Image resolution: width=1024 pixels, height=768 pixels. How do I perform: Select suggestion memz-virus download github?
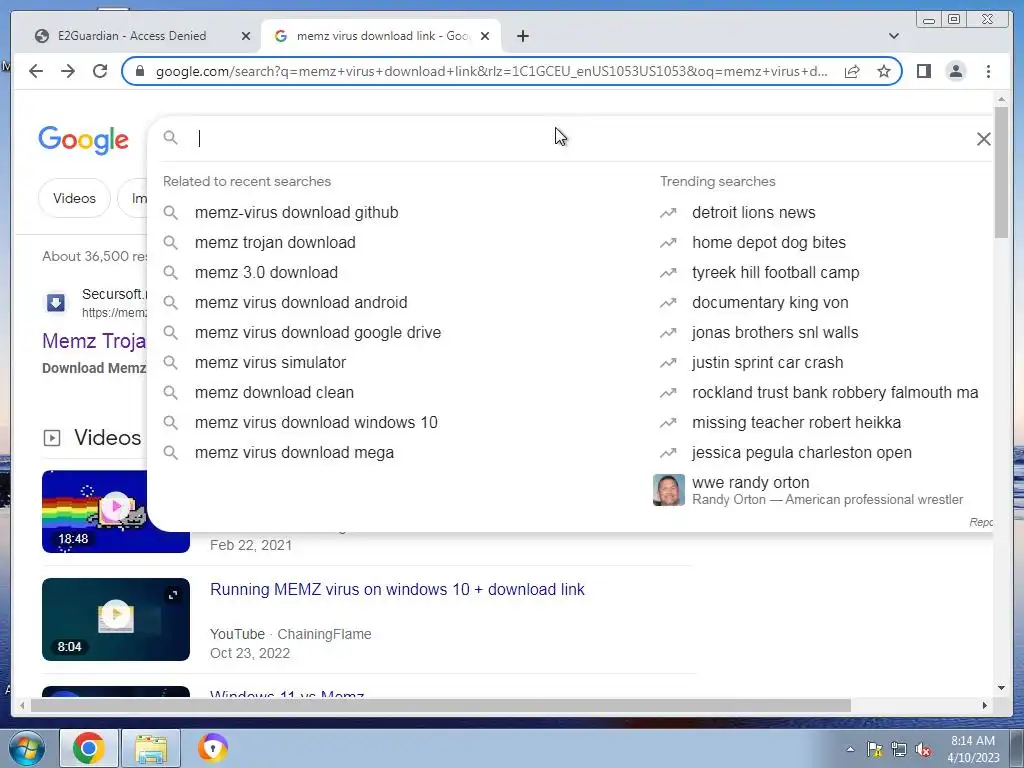(296, 212)
